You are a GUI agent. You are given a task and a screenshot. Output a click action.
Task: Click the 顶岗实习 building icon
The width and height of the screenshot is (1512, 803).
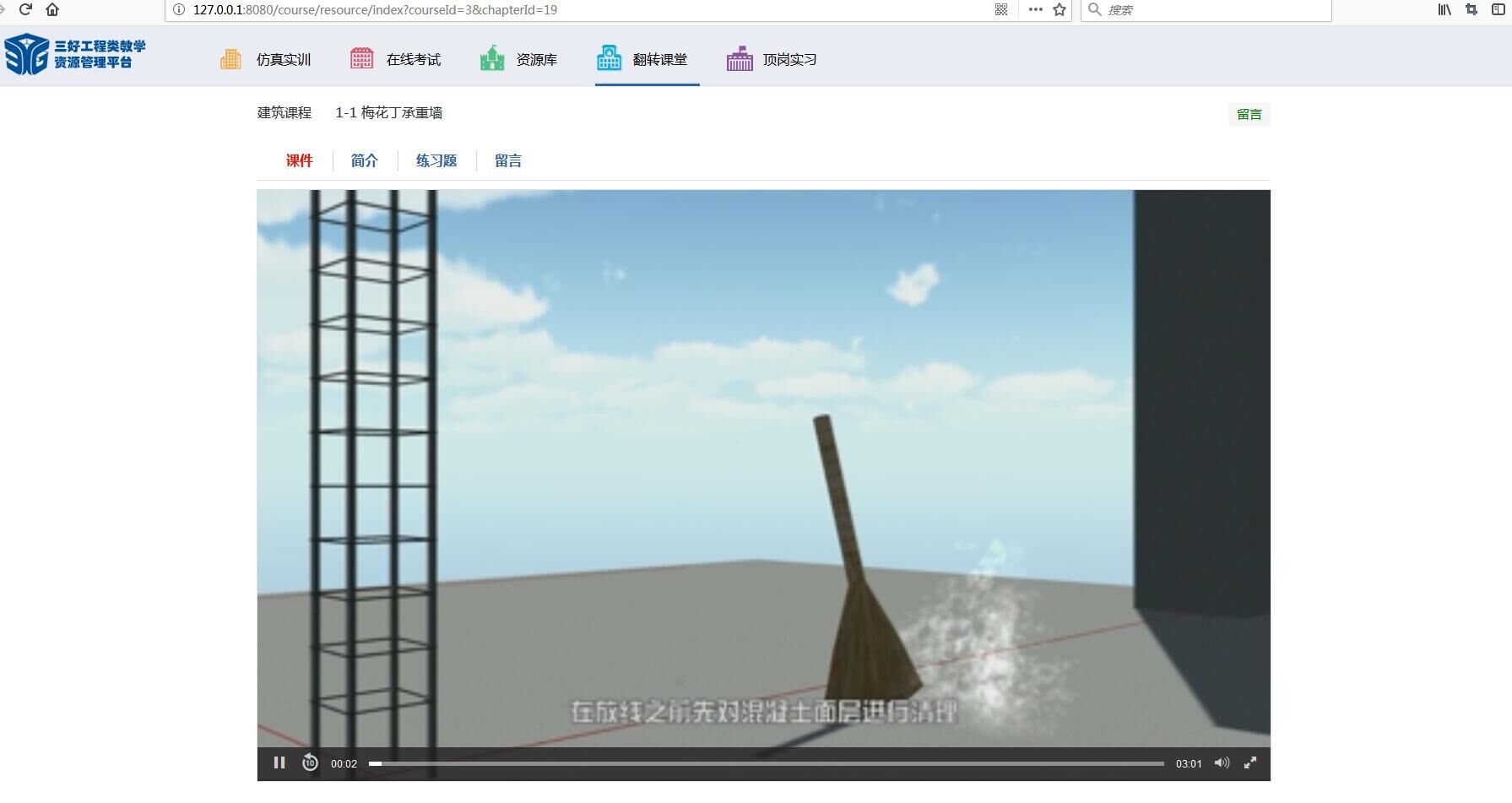coord(740,59)
